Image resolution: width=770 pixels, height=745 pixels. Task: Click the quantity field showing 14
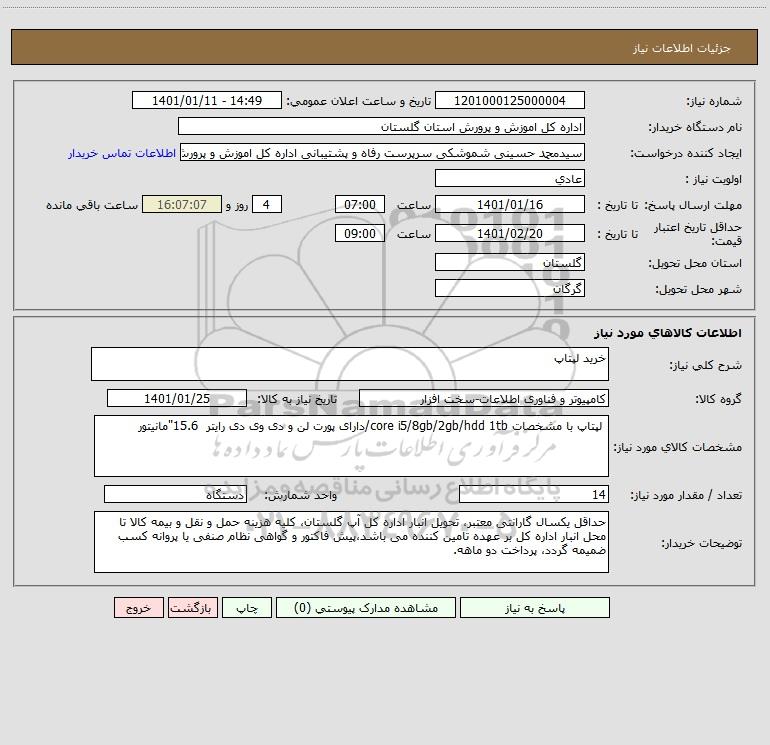[534, 495]
